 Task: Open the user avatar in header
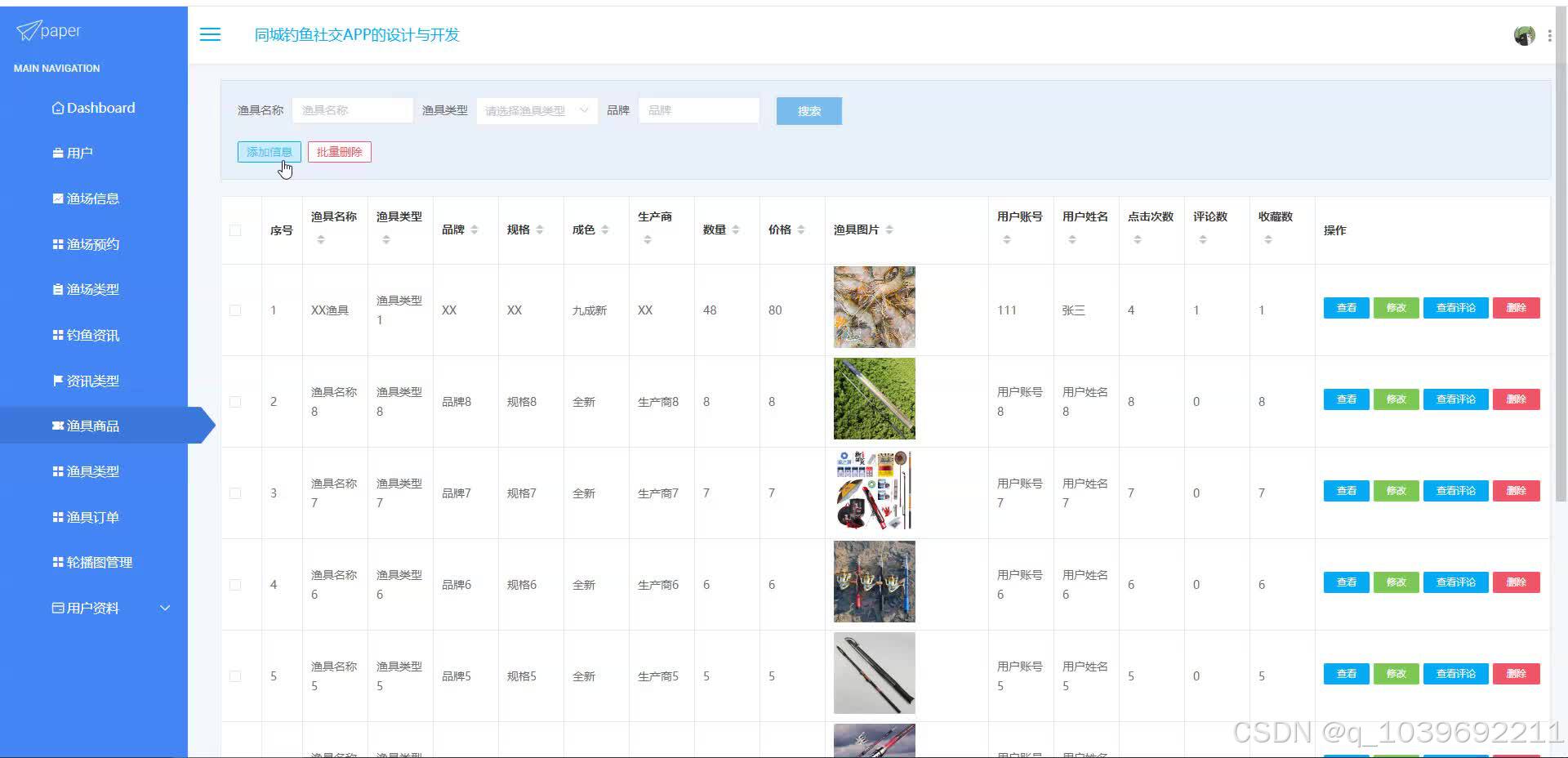tap(1524, 35)
